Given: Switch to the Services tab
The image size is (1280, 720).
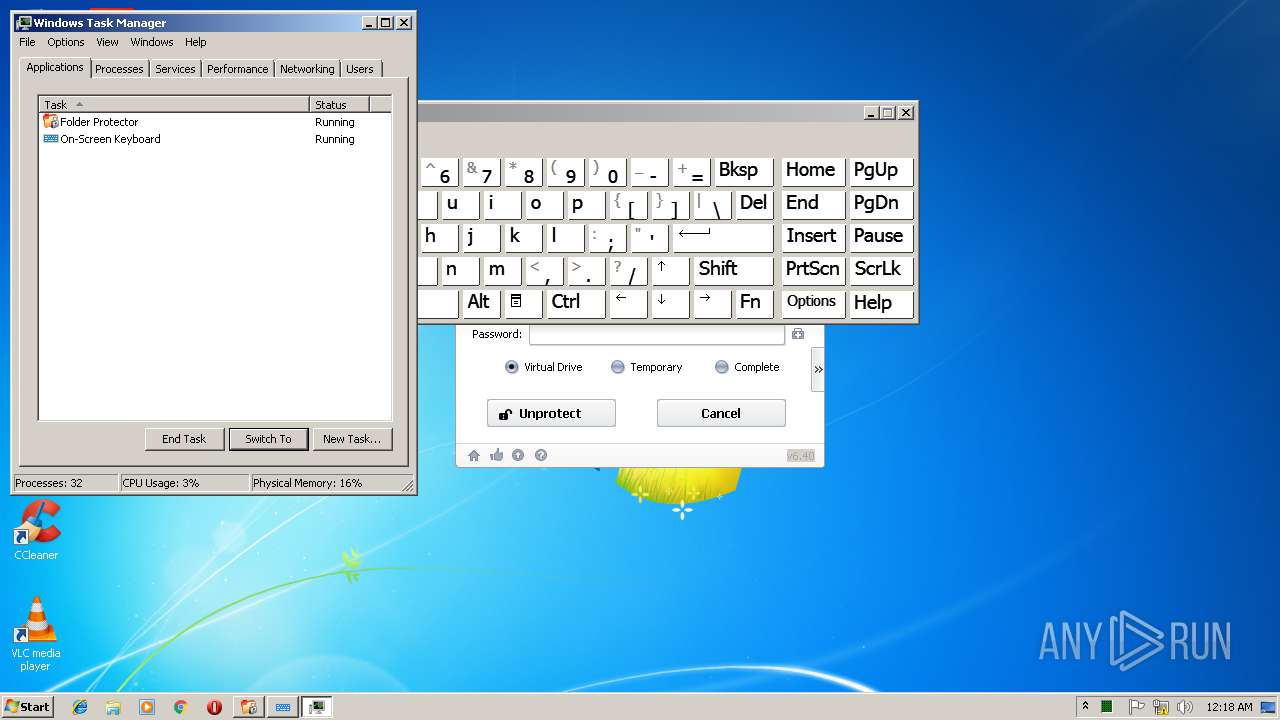Looking at the screenshot, I should tap(175, 69).
